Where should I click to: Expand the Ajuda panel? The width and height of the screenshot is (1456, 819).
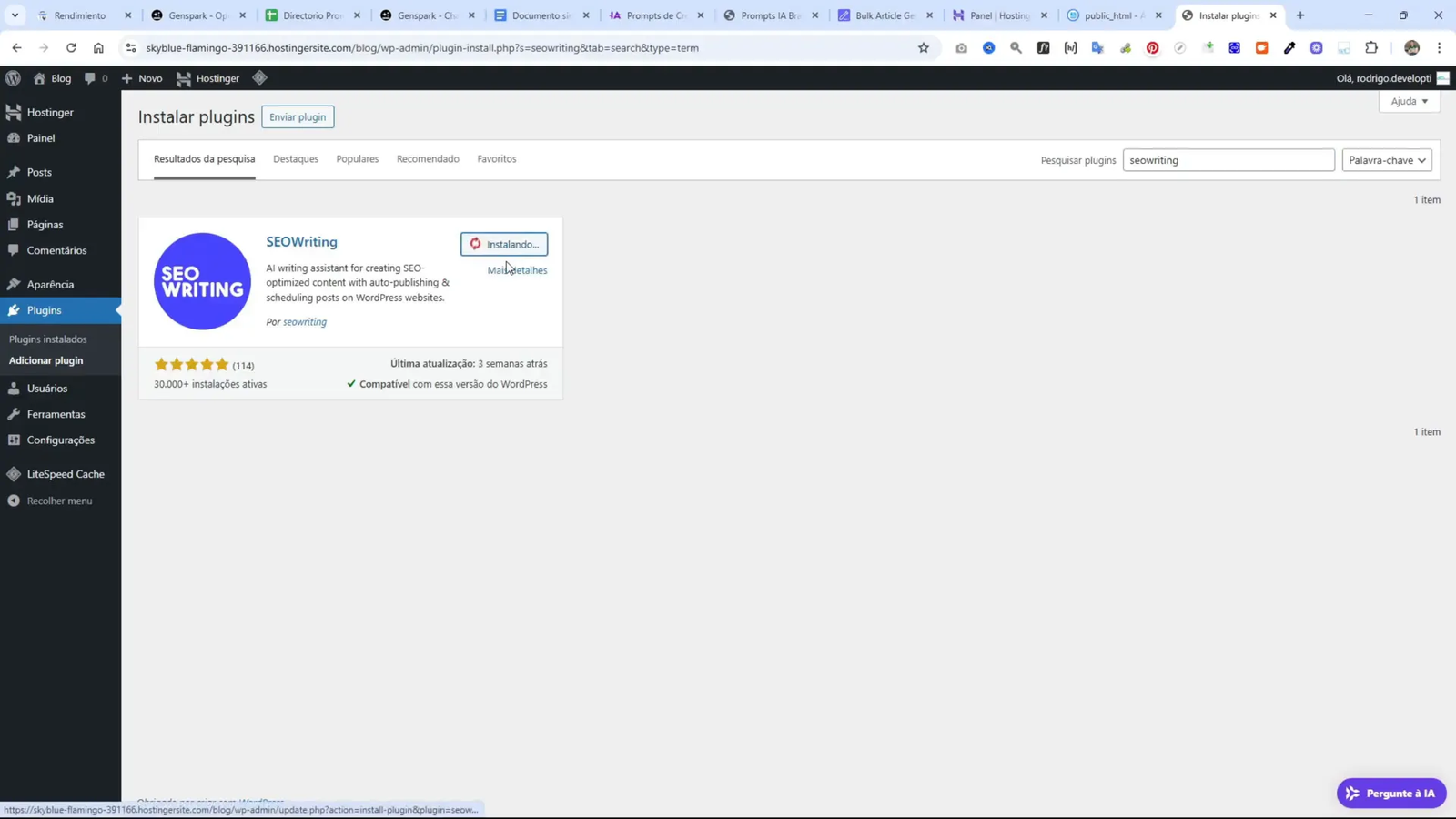(x=1407, y=101)
